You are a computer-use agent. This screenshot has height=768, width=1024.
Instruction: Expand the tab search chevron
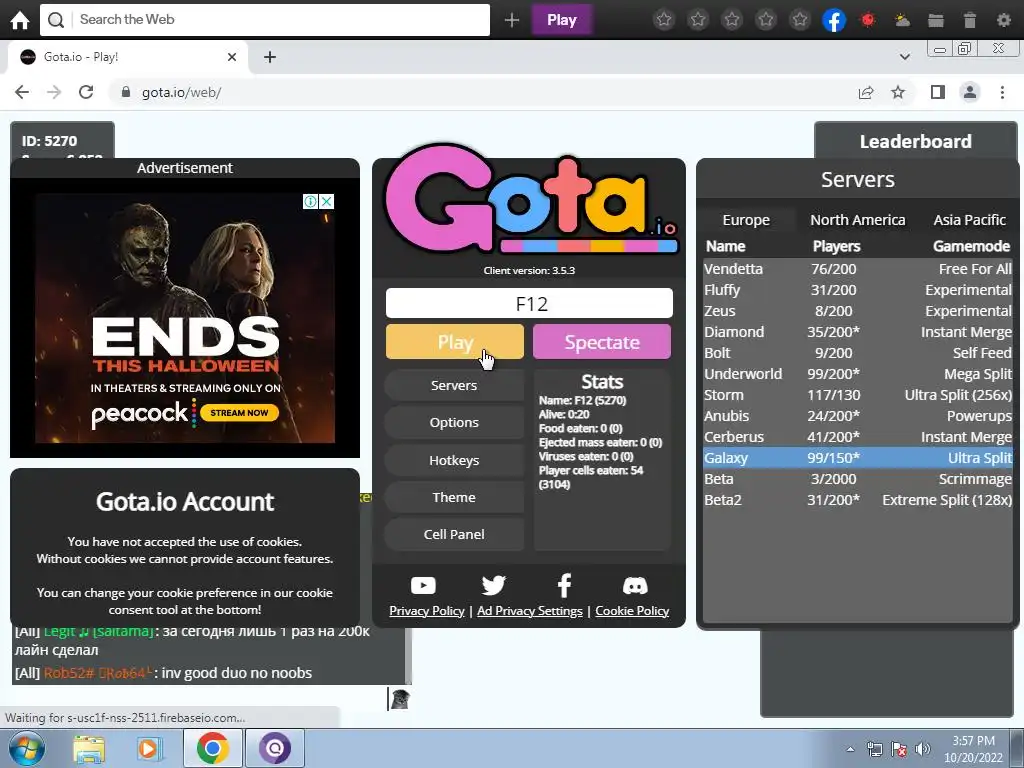[x=904, y=57]
